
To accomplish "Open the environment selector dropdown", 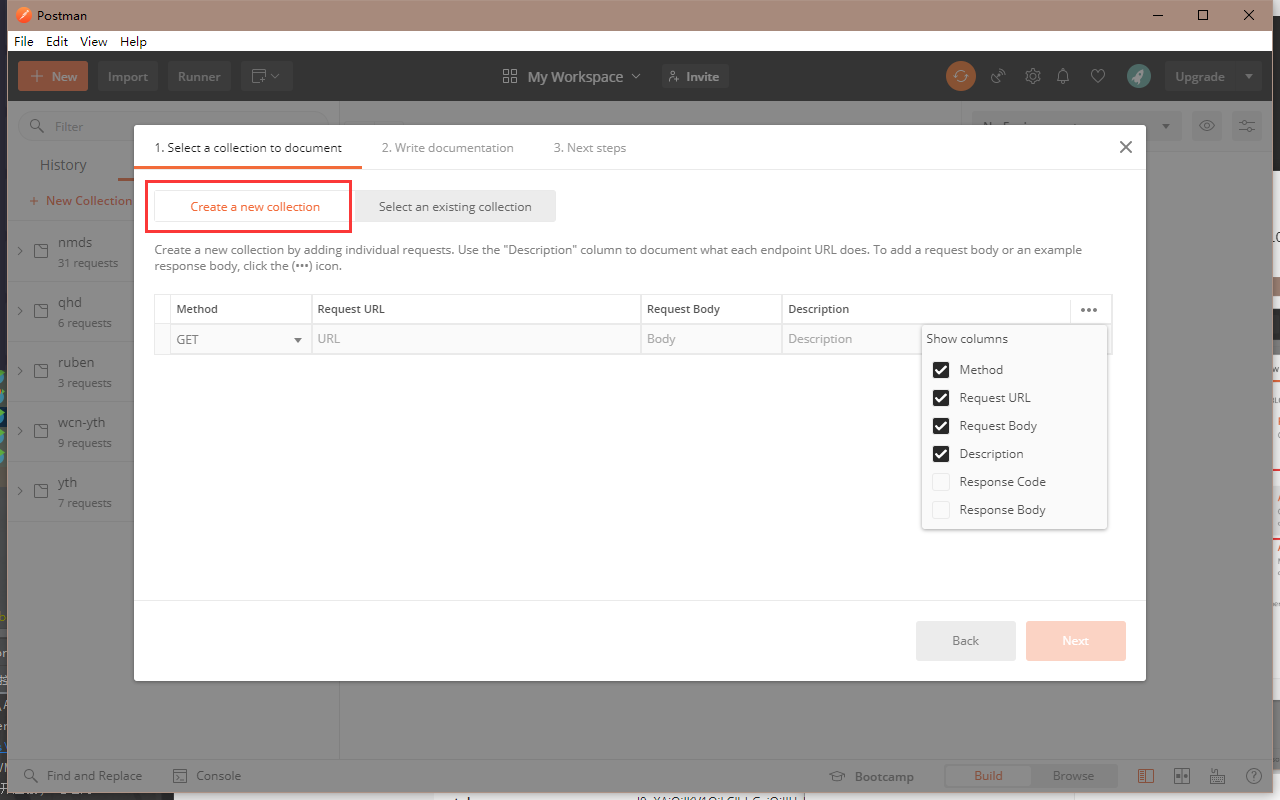I will [x=1077, y=126].
